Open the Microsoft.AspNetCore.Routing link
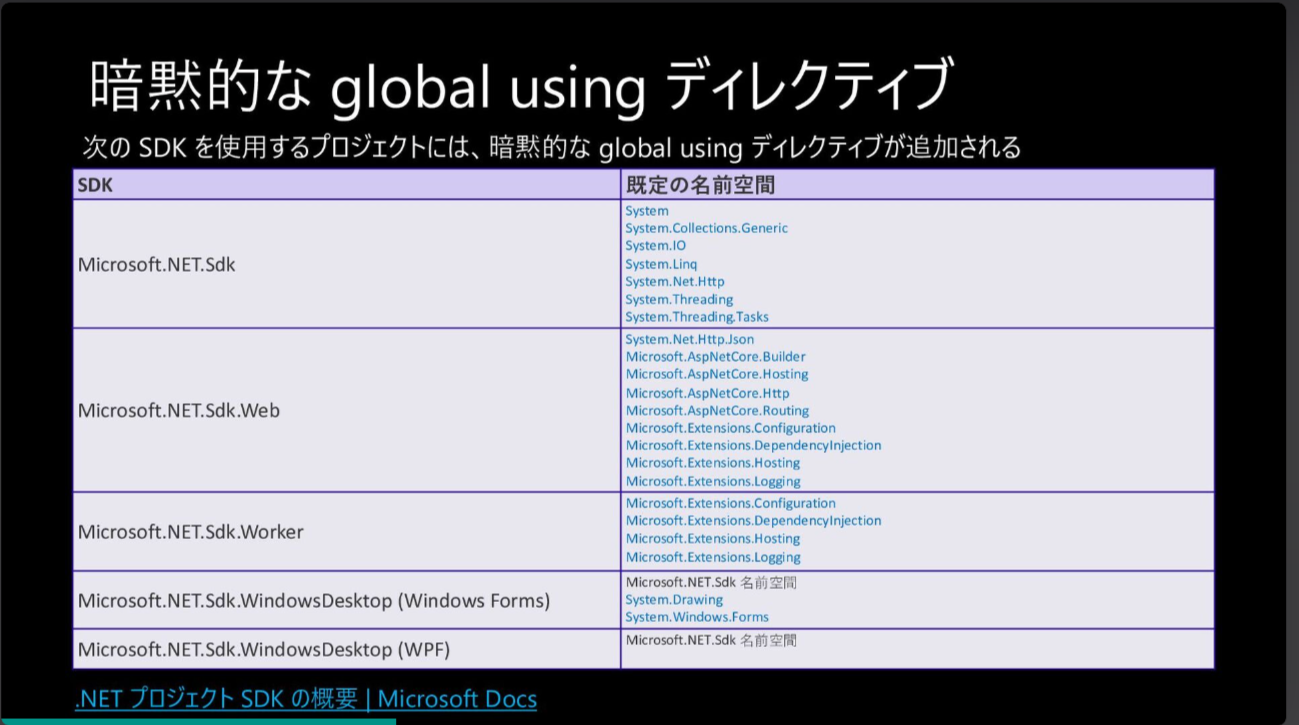Image resolution: width=1299 pixels, height=725 pixels. 717,410
